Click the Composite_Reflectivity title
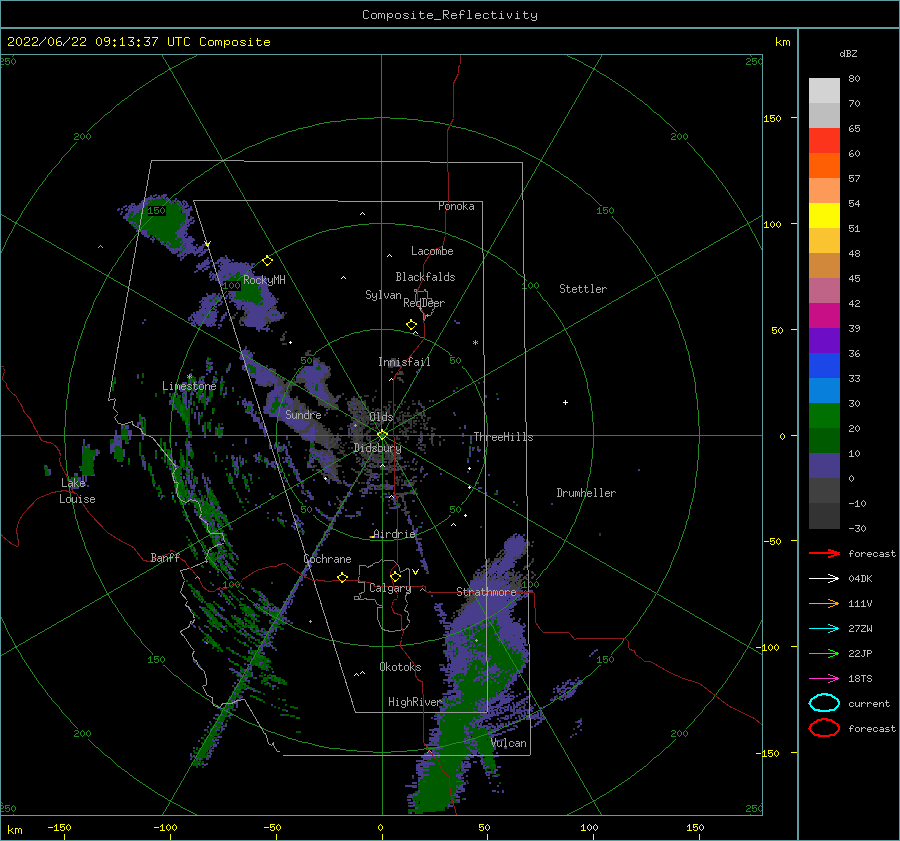 [450, 15]
